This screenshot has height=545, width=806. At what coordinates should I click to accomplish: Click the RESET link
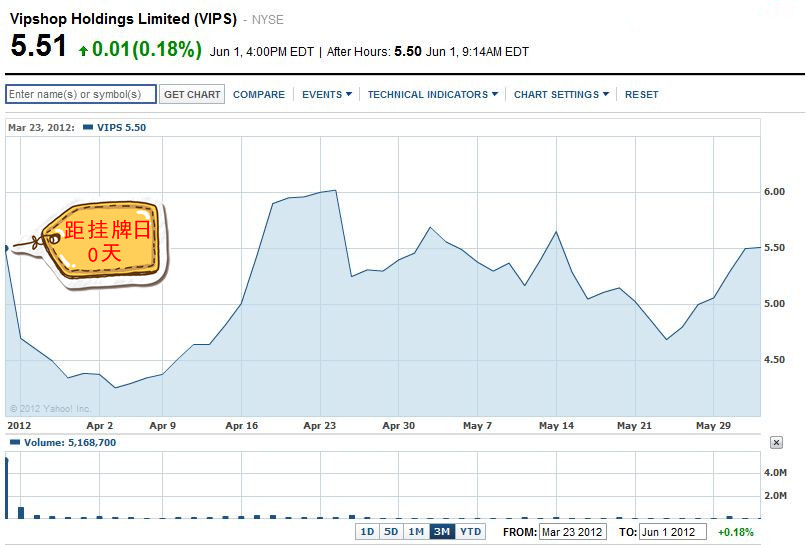click(x=642, y=95)
